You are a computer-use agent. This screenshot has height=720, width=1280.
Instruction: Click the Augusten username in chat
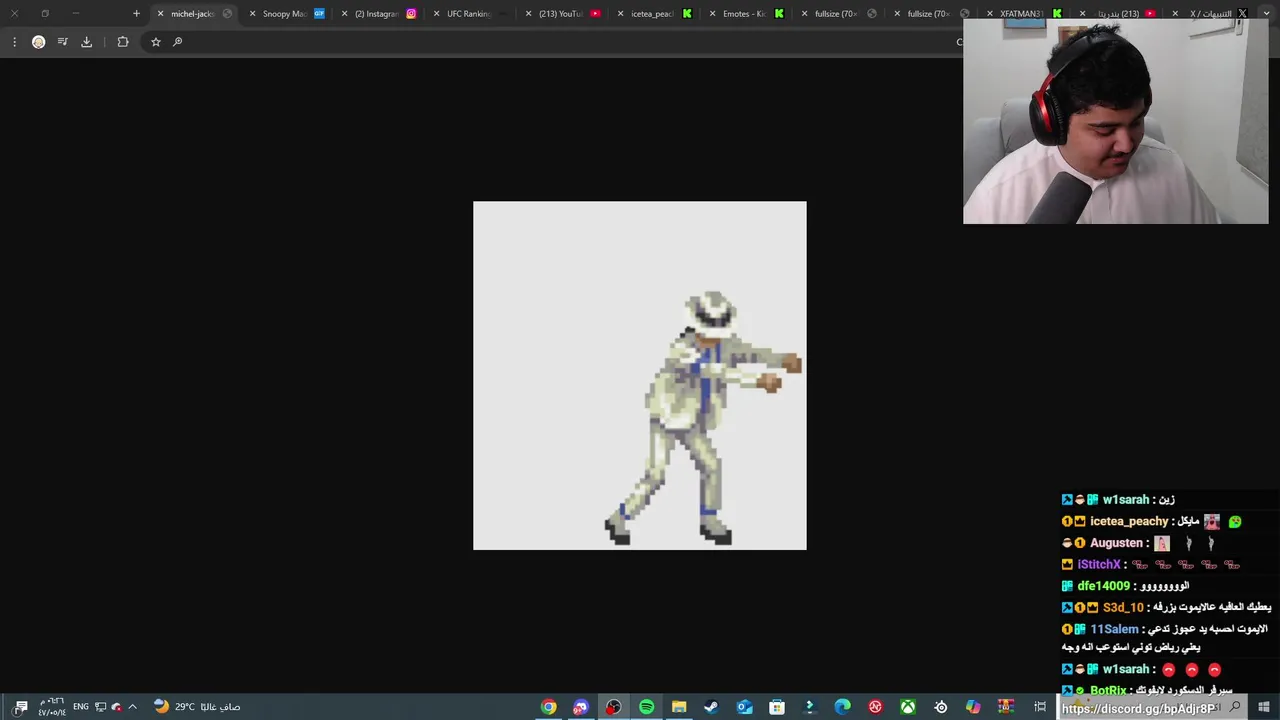click(1116, 543)
